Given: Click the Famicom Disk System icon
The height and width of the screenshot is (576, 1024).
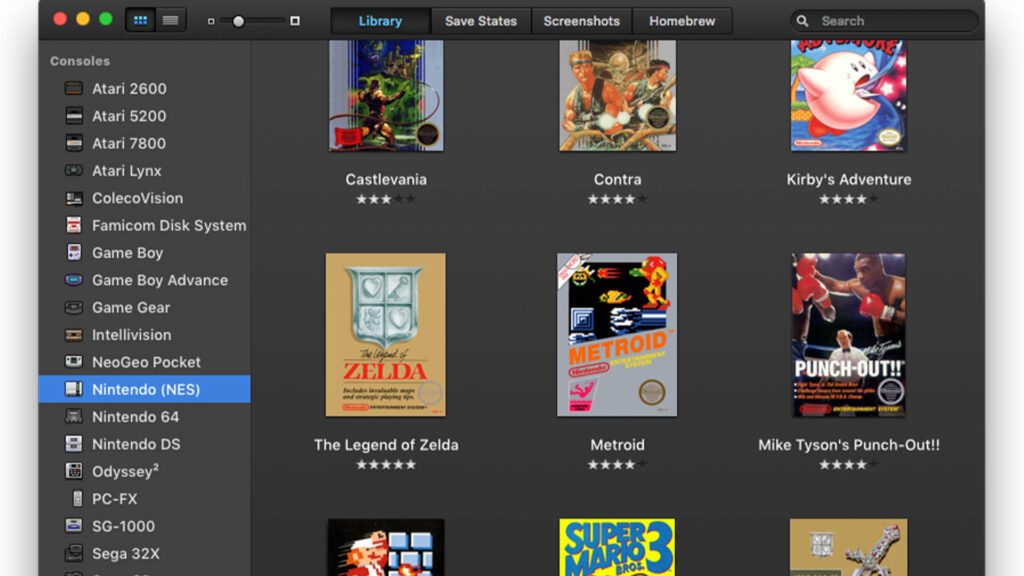Looking at the screenshot, I should [74, 225].
